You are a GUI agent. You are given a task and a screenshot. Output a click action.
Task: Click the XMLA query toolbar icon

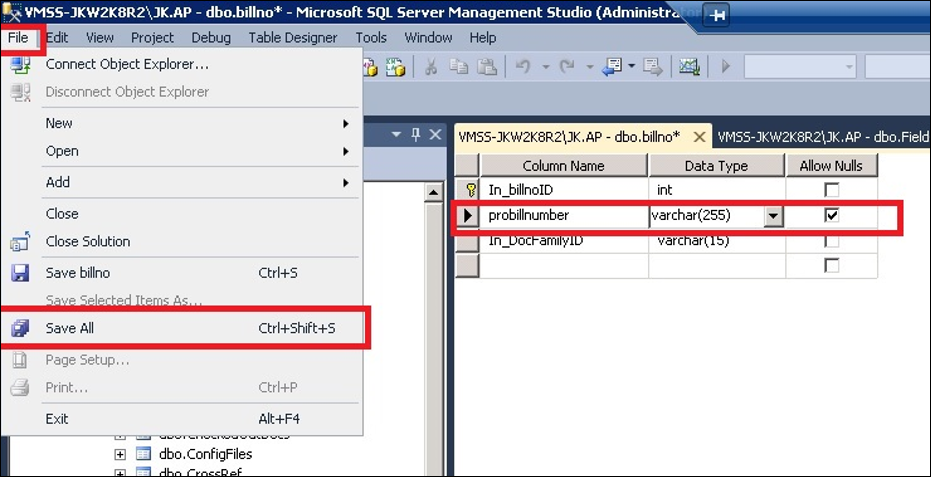(x=395, y=67)
